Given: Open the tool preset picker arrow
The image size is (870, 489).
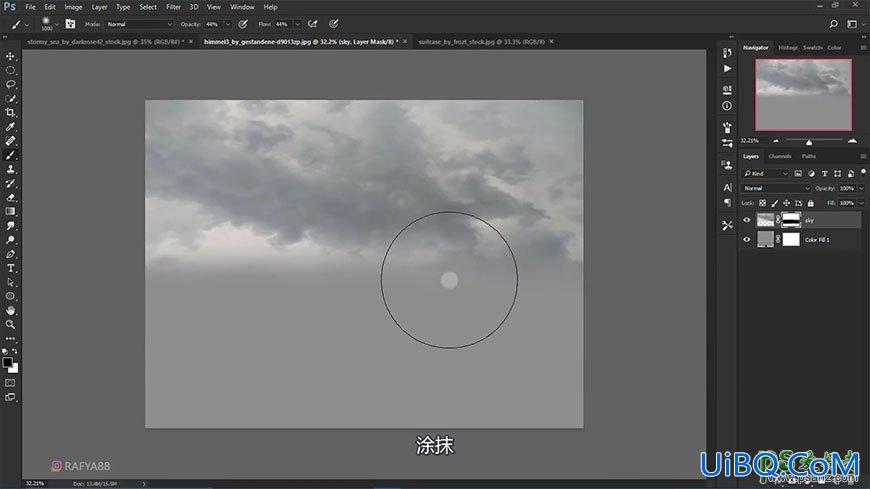Looking at the screenshot, I should [27, 24].
